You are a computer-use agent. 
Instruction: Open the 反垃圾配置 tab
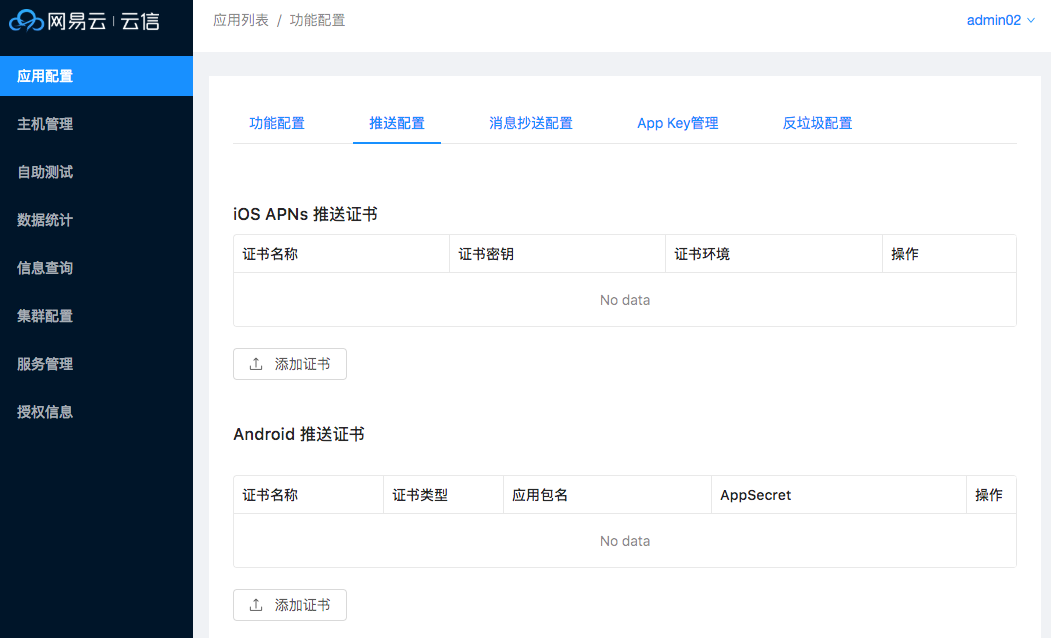pyautogui.click(x=817, y=123)
